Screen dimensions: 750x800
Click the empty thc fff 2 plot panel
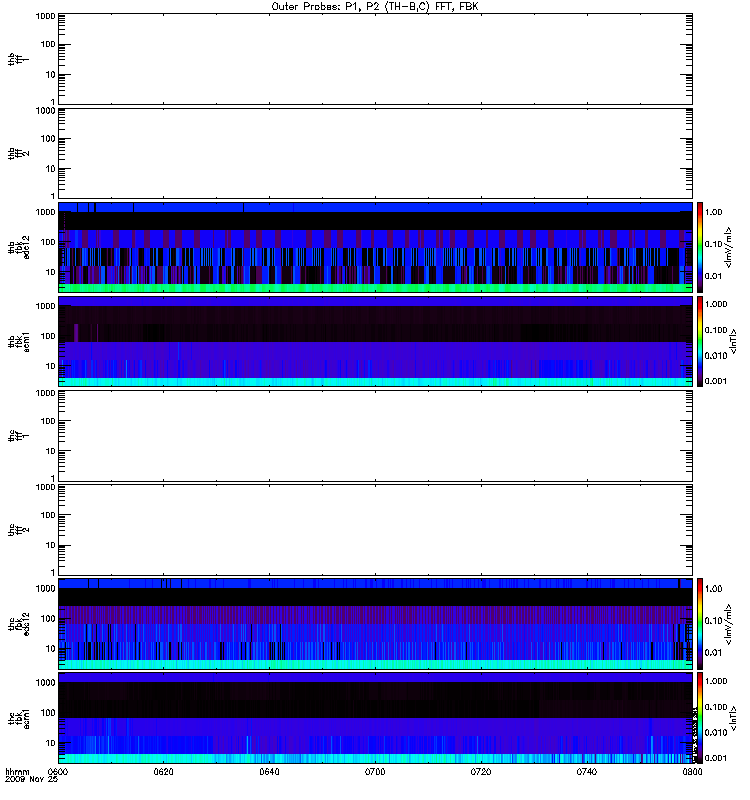coord(375,530)
